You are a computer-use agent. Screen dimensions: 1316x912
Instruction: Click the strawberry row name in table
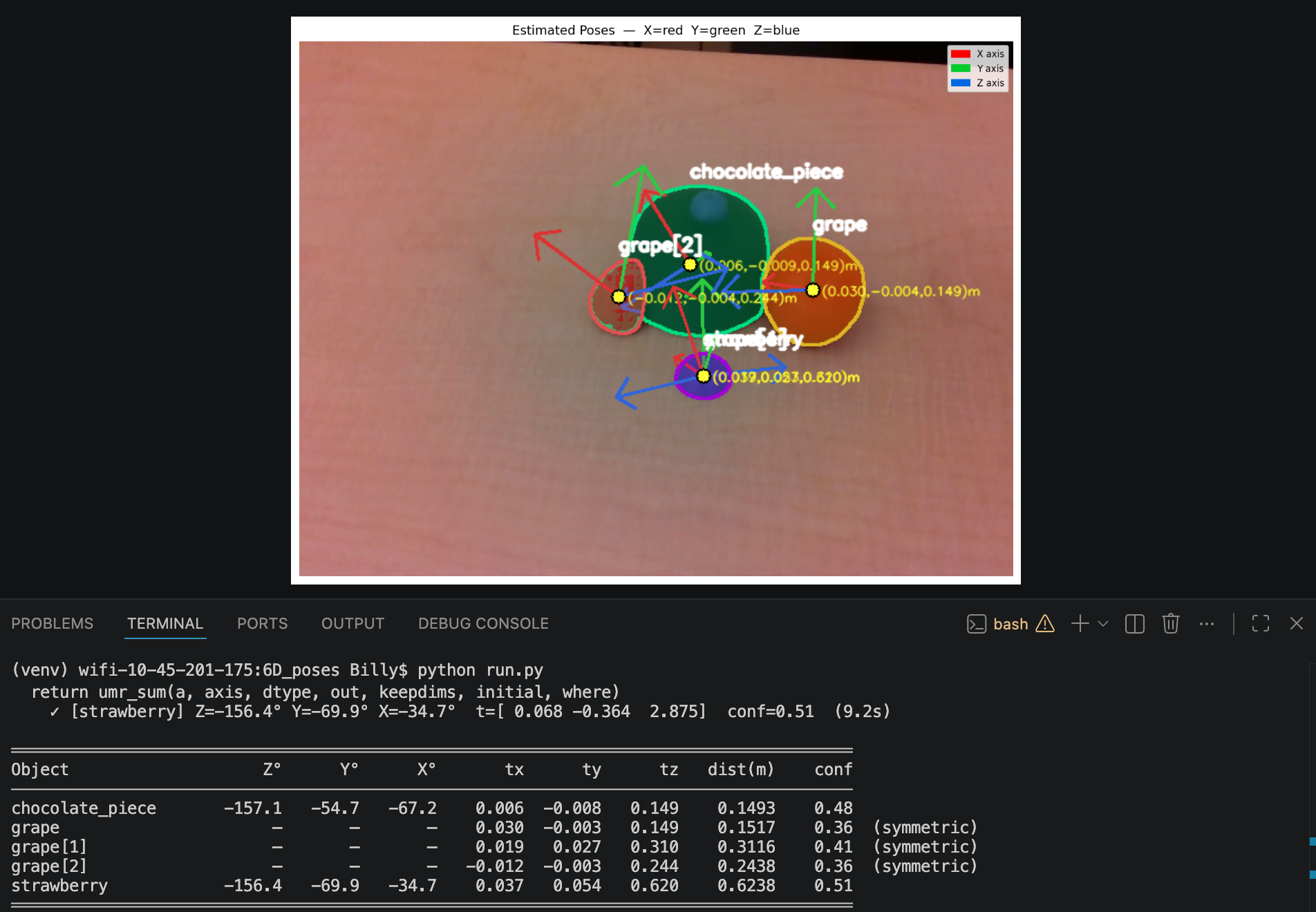(59, 886)
